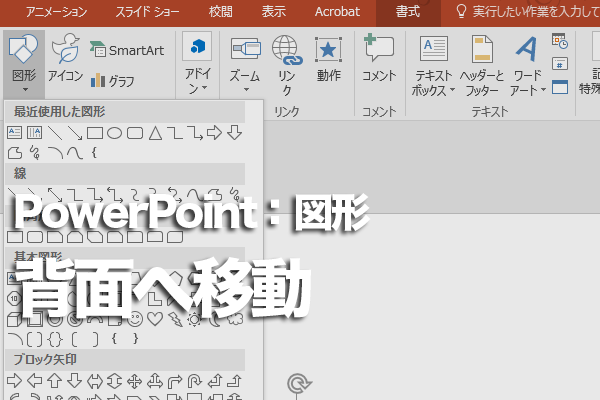Open ヘッダーとフッター header and footer
Screen dimensions: 600x400
(x=482, y=66)
